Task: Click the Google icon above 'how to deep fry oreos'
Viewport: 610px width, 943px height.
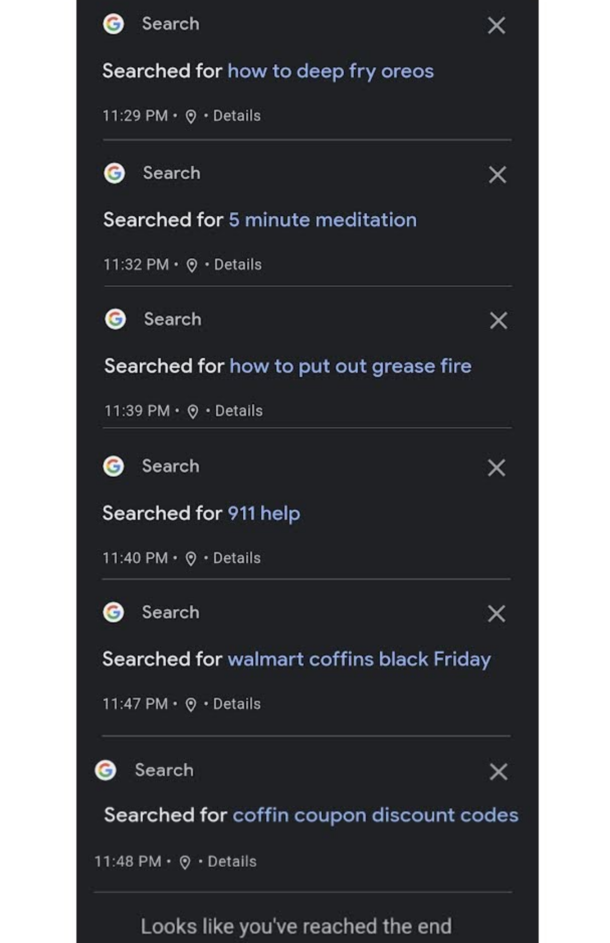Action: [113, 24]
